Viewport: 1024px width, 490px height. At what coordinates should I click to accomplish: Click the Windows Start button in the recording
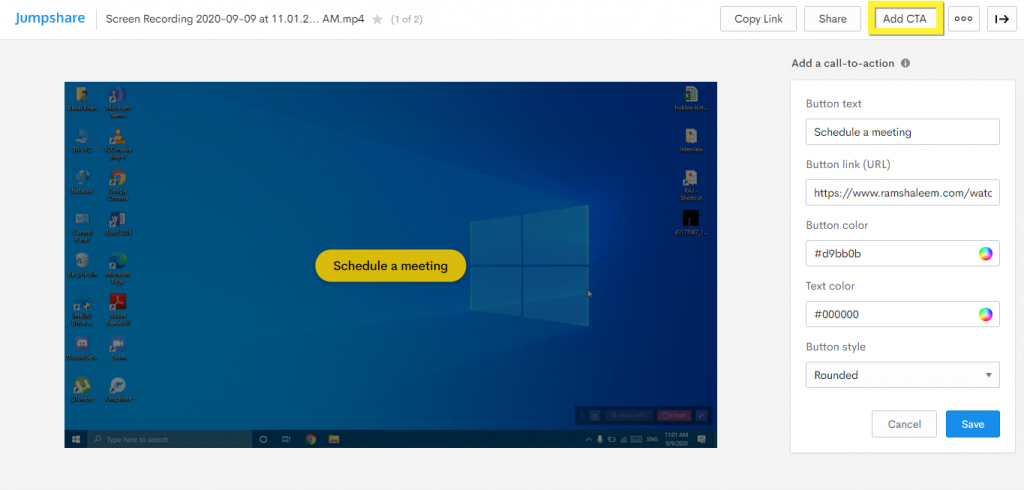(x=76, y=439)
